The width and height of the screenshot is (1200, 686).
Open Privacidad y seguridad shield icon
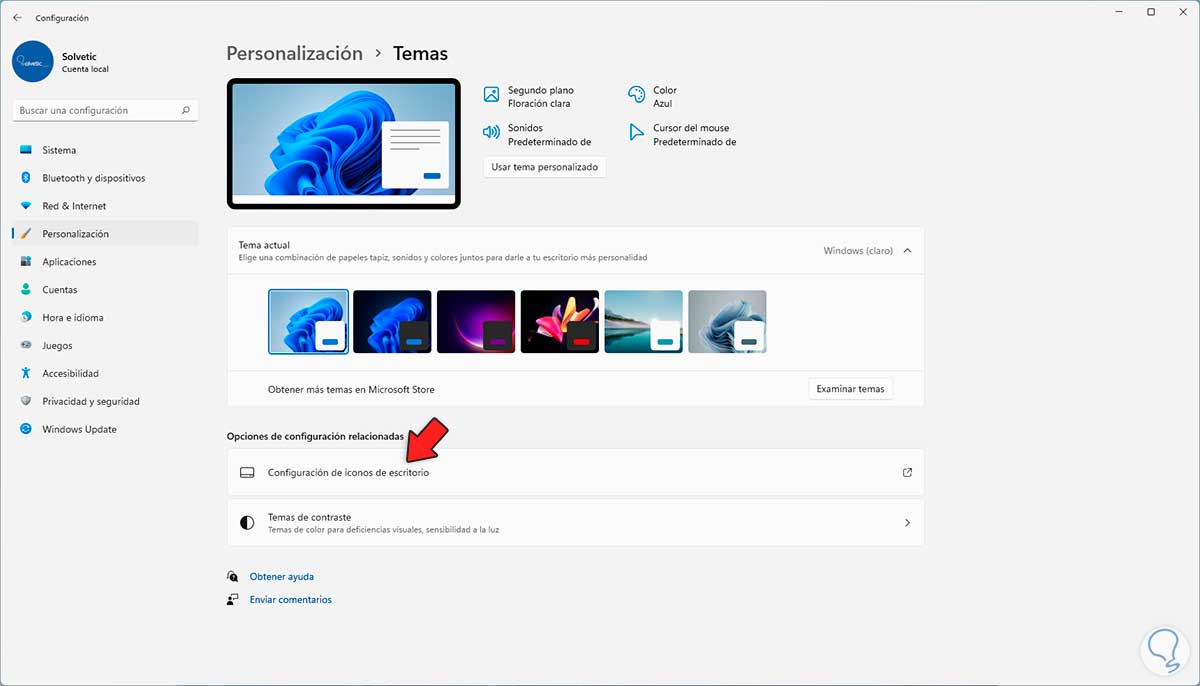click(26, 402)
